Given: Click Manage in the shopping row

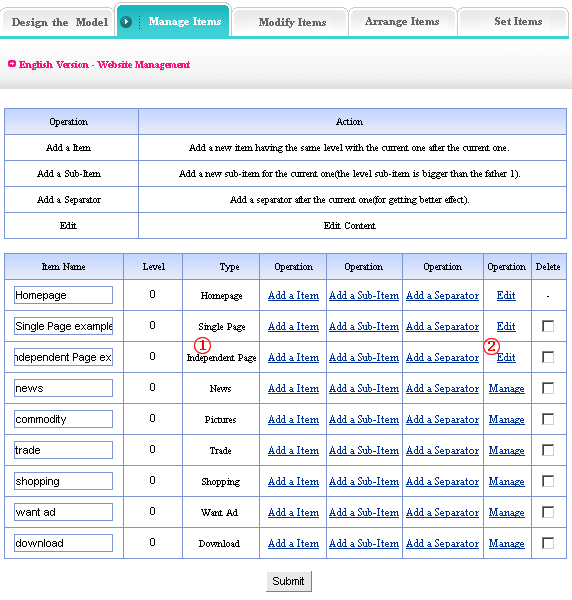Looking at the screenshot, I should pos(507,481).
